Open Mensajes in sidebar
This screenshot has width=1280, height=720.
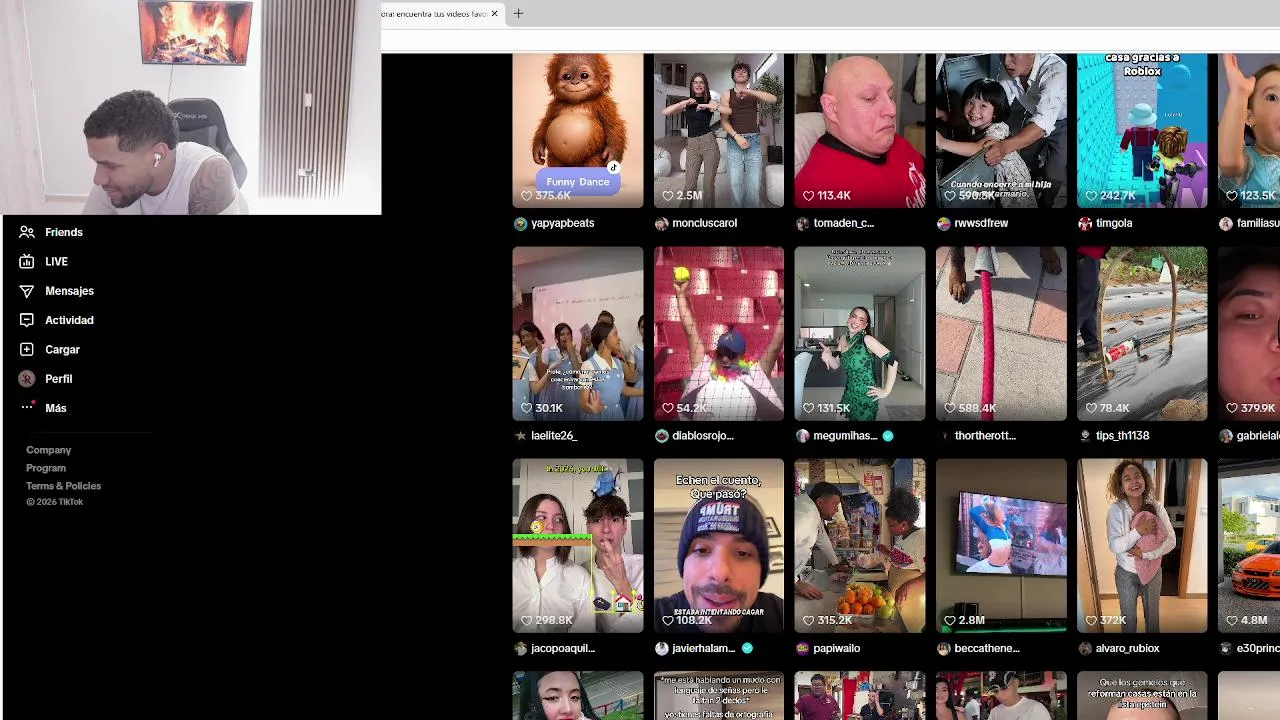[x=69, y=291]
